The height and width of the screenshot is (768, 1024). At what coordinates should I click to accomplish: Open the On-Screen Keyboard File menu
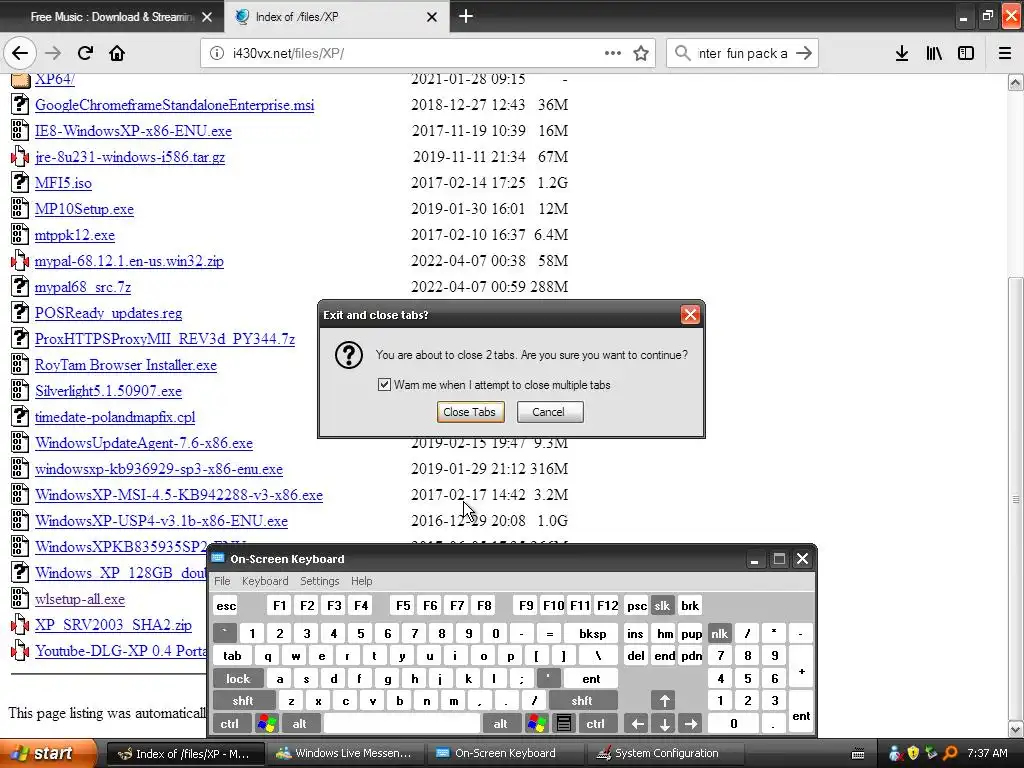222,581
